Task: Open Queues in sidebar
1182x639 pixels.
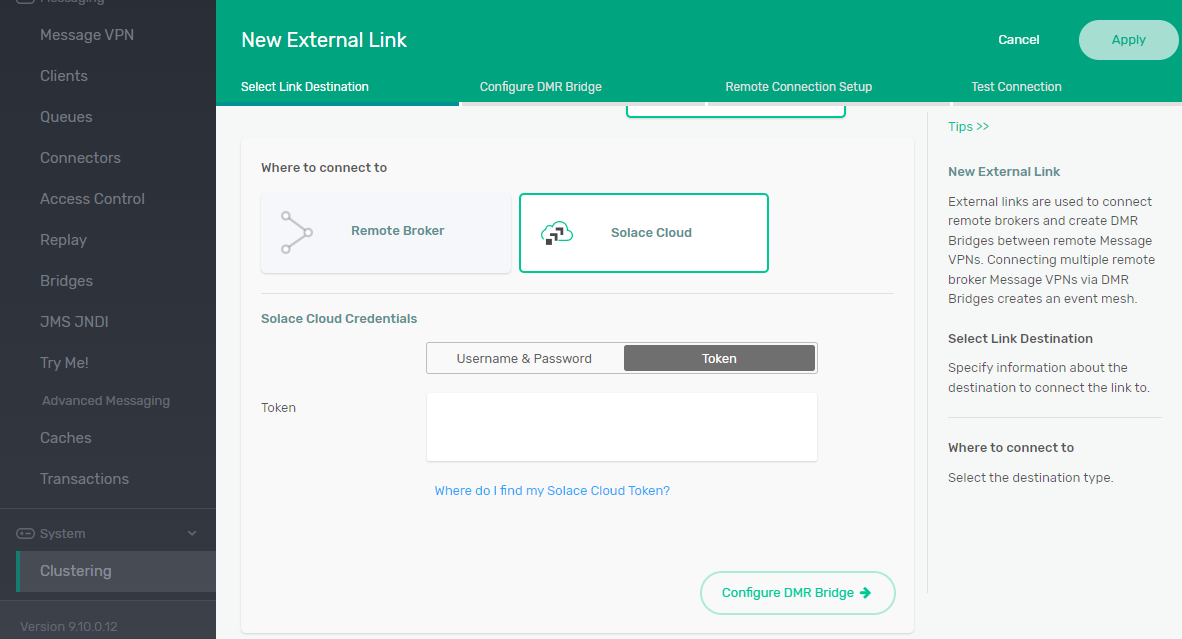Action: [66, 117]
